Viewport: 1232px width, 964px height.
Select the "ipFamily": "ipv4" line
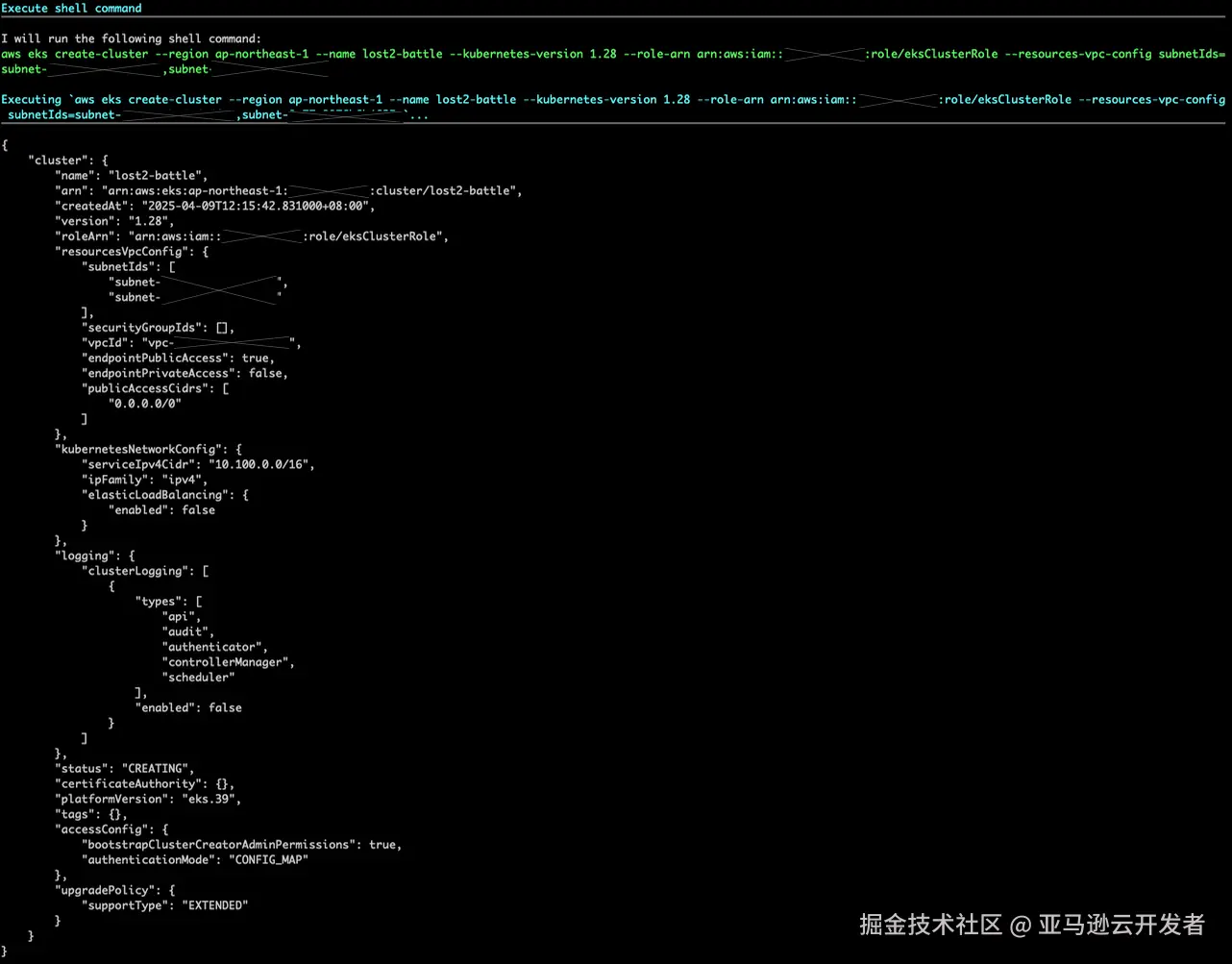[145, 480]
